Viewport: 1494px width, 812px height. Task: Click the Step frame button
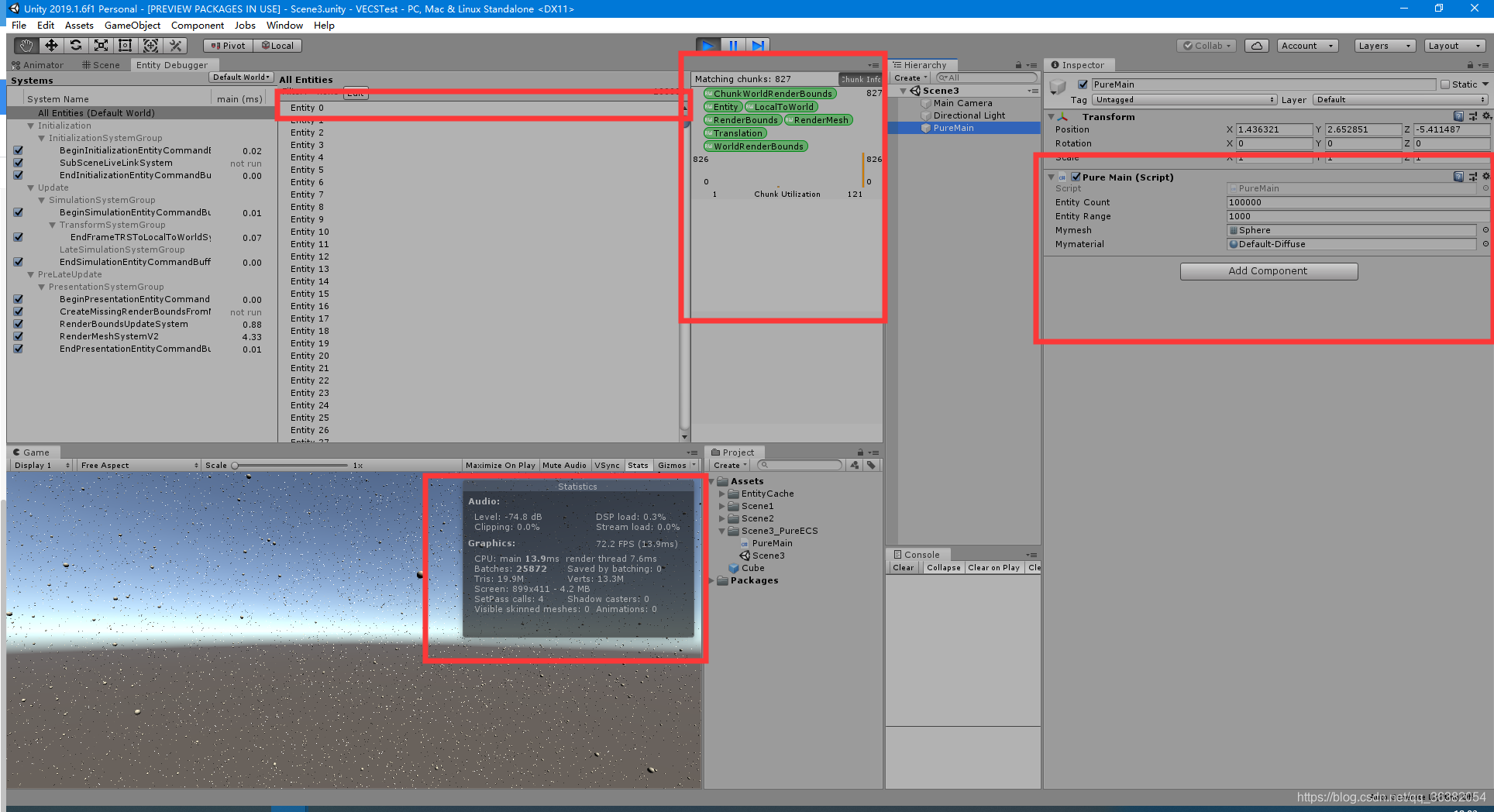click(x=759, y=45)
